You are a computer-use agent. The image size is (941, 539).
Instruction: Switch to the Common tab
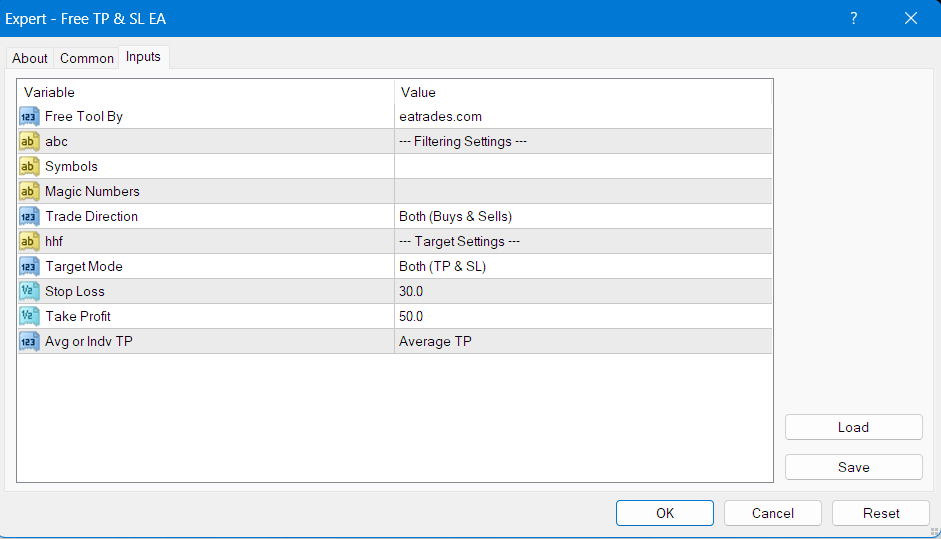click(86, 58)
